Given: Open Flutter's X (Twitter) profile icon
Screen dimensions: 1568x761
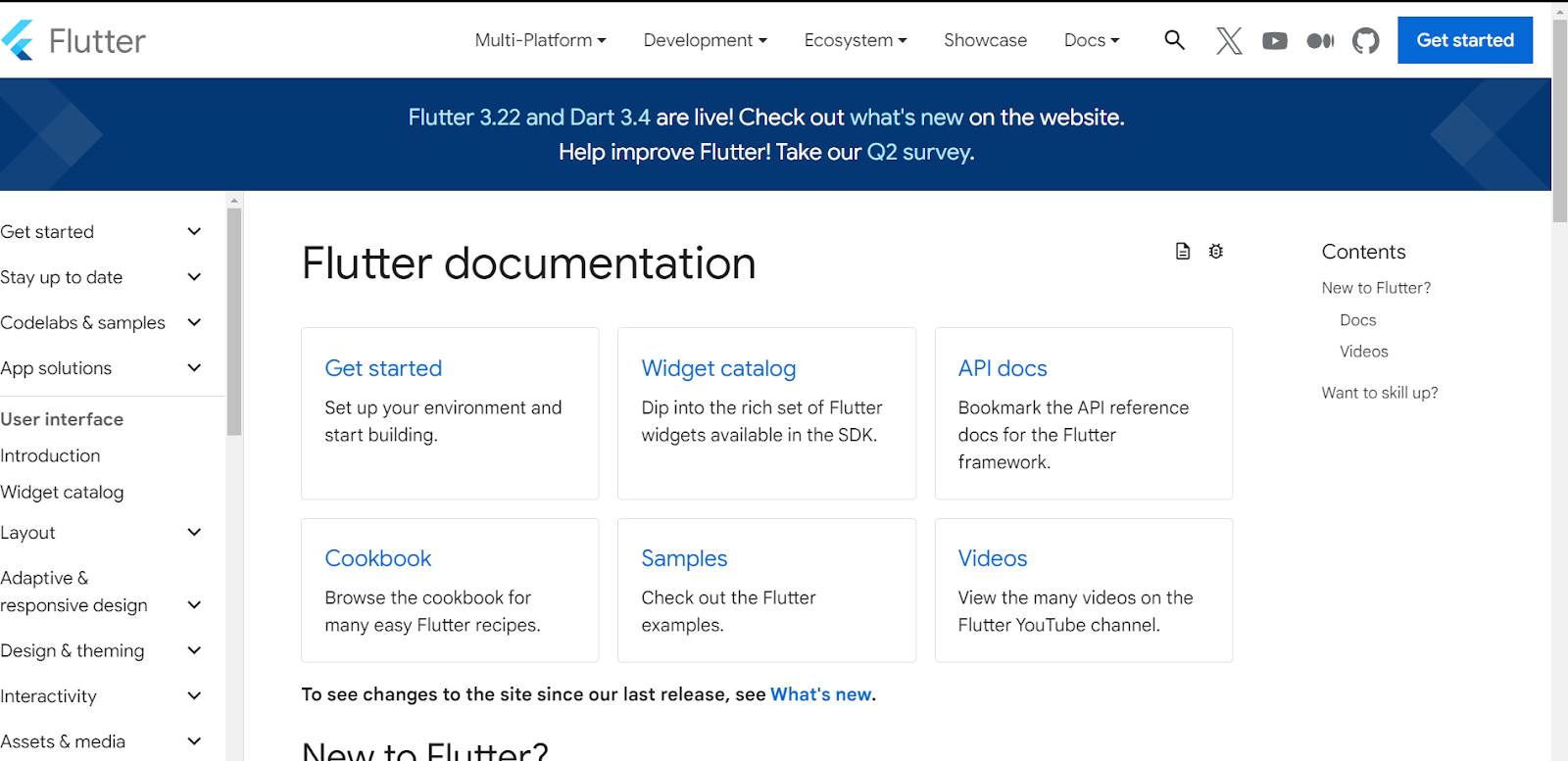Looking at the screenshot, I should tap(1229, 40).
